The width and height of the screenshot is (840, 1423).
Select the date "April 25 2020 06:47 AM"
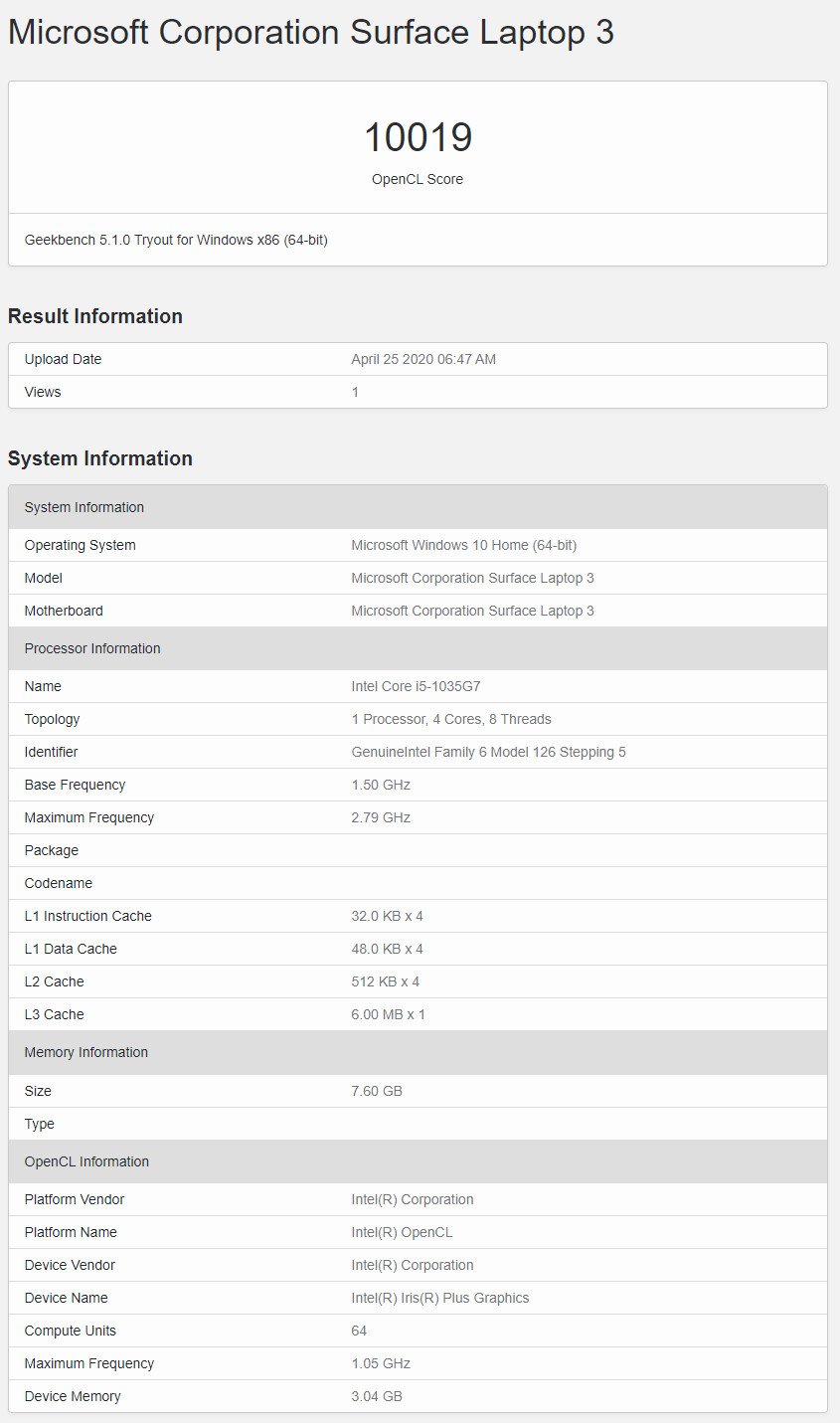coord(423,359)
